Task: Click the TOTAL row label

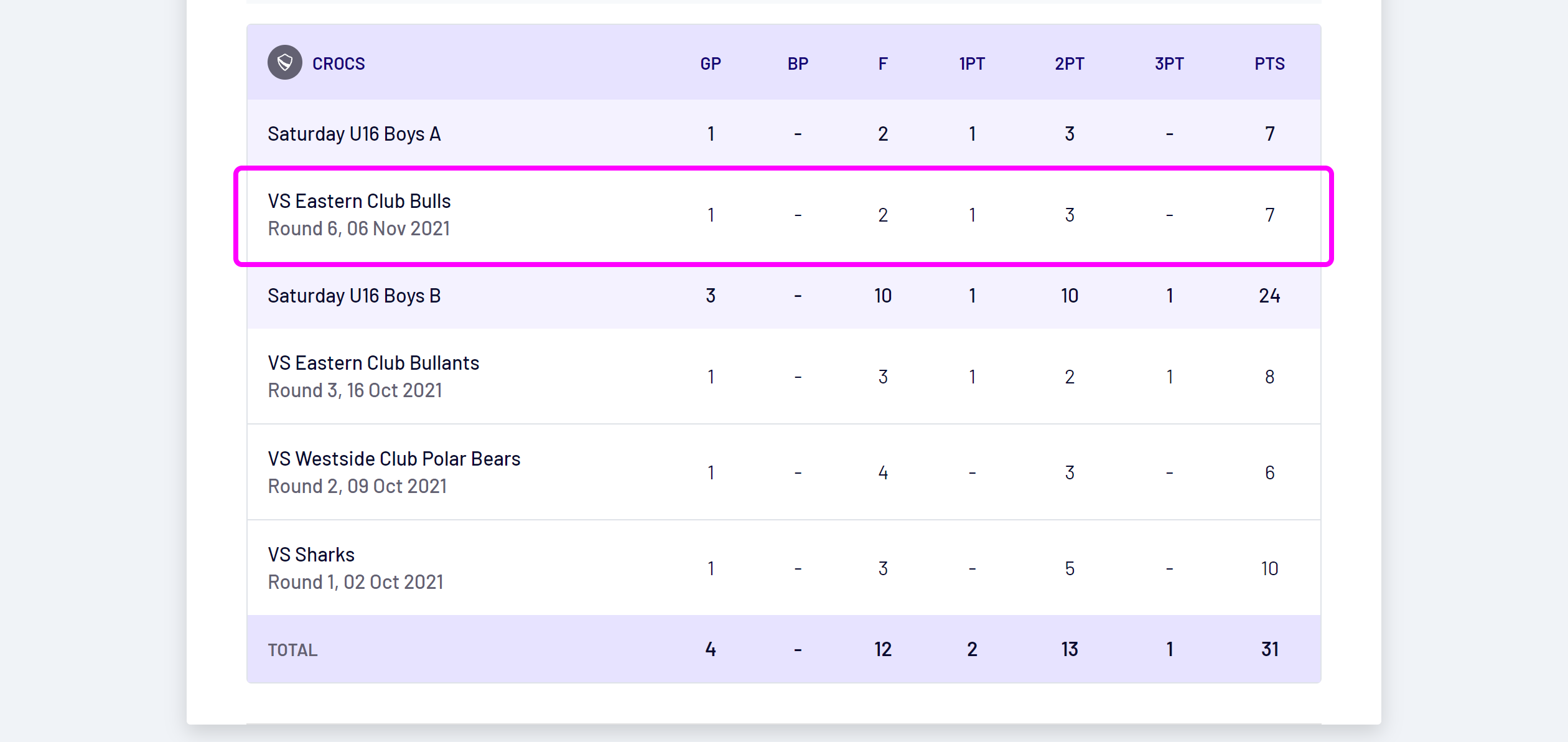Action: [292, 650]
